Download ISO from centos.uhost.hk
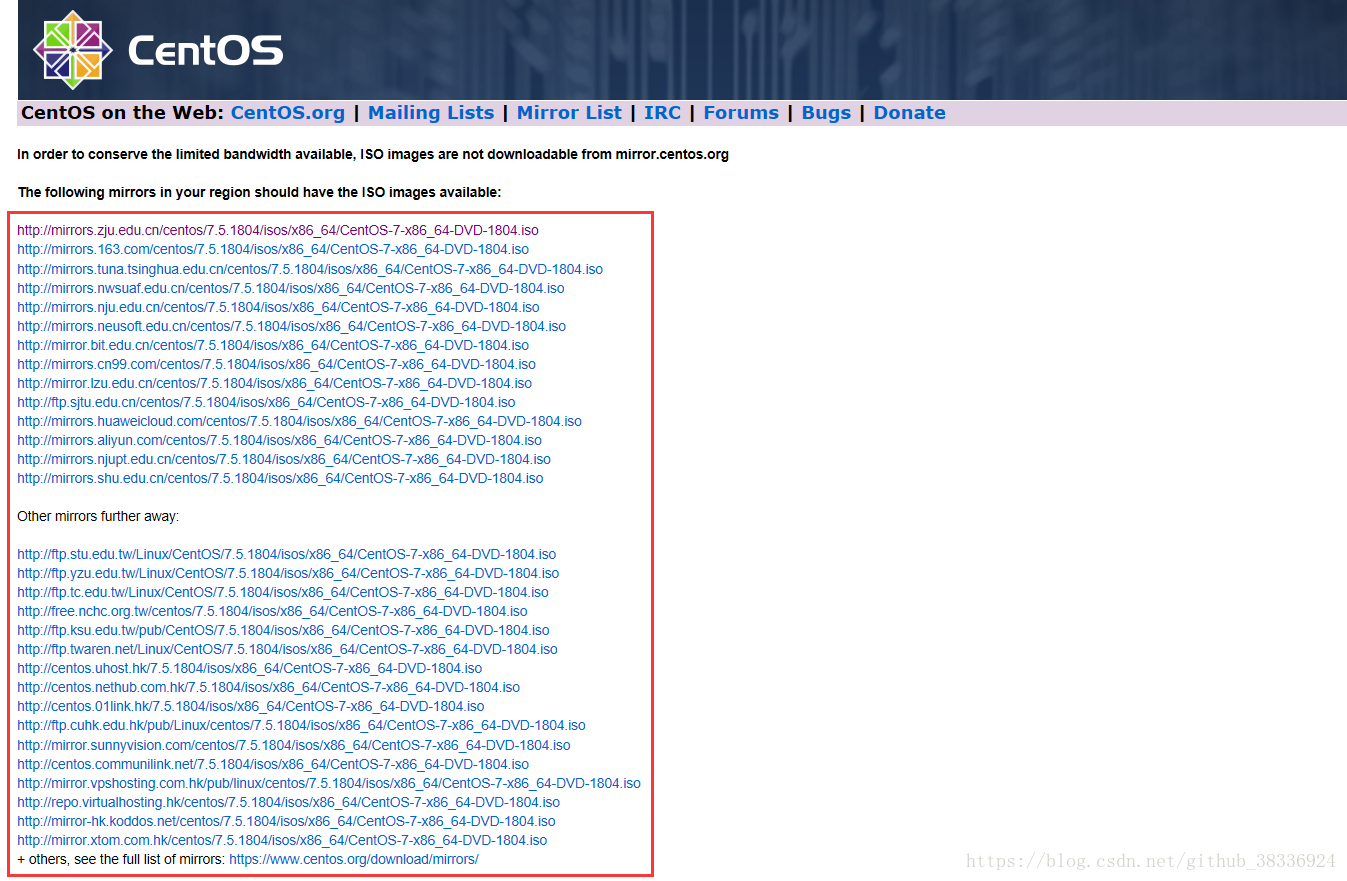Viewport: 1347px width, 881px height. (x=250, y=668)
